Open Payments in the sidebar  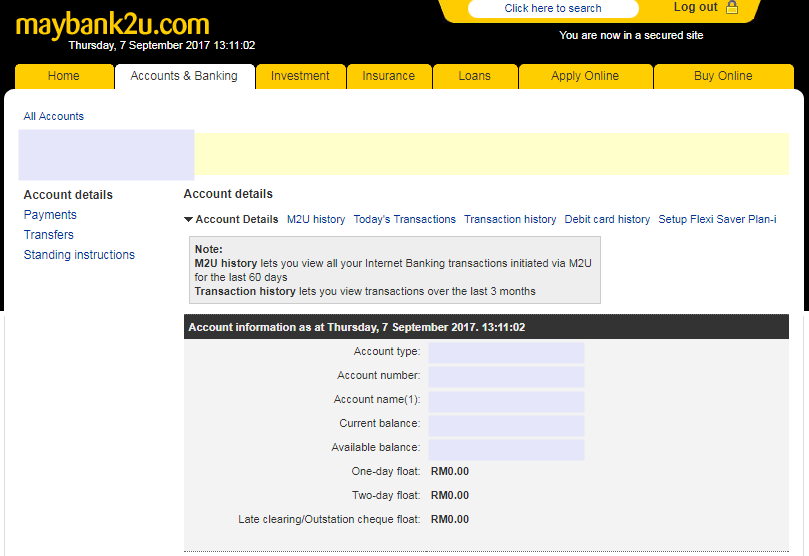(x=50, y=215)
